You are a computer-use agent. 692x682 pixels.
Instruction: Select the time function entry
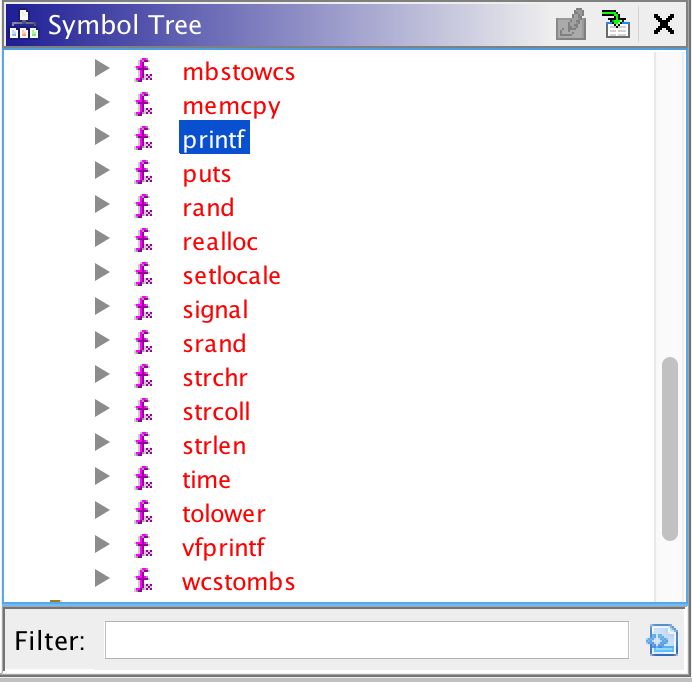coord(206,480)
